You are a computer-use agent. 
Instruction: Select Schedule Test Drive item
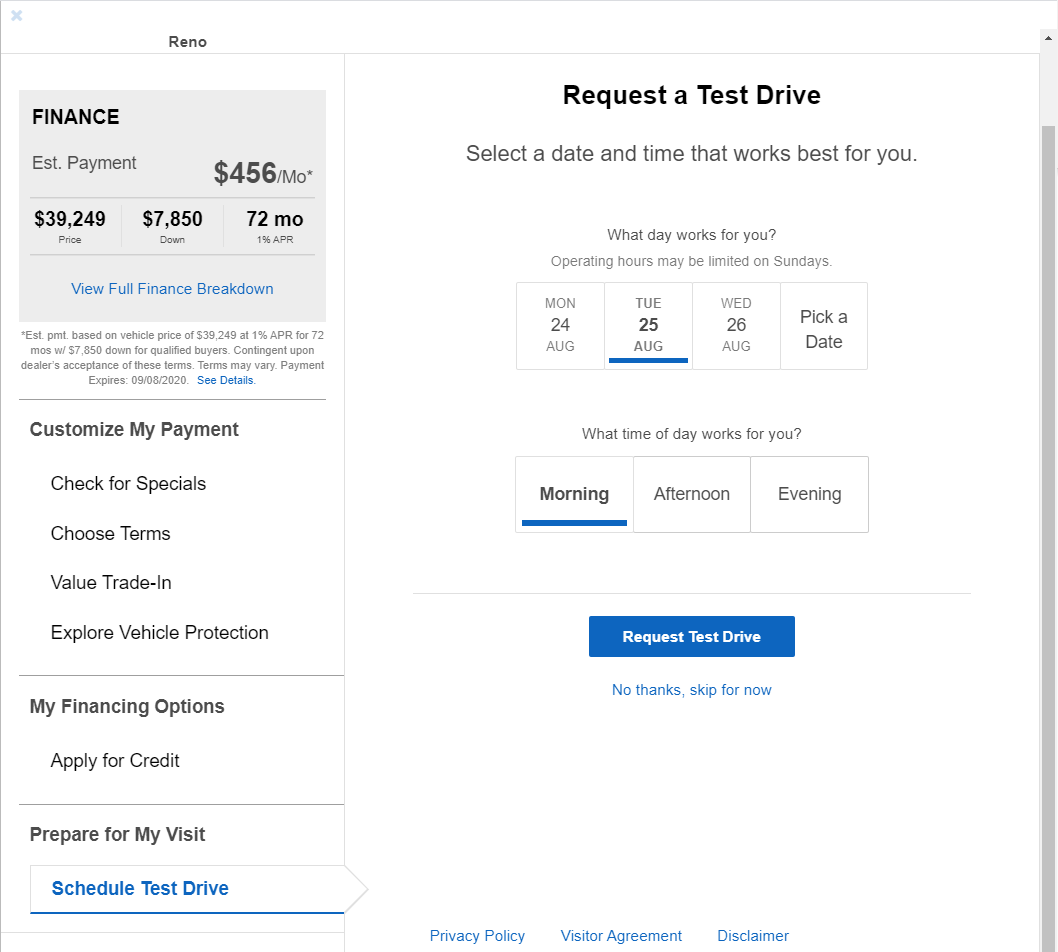point(188,889)
